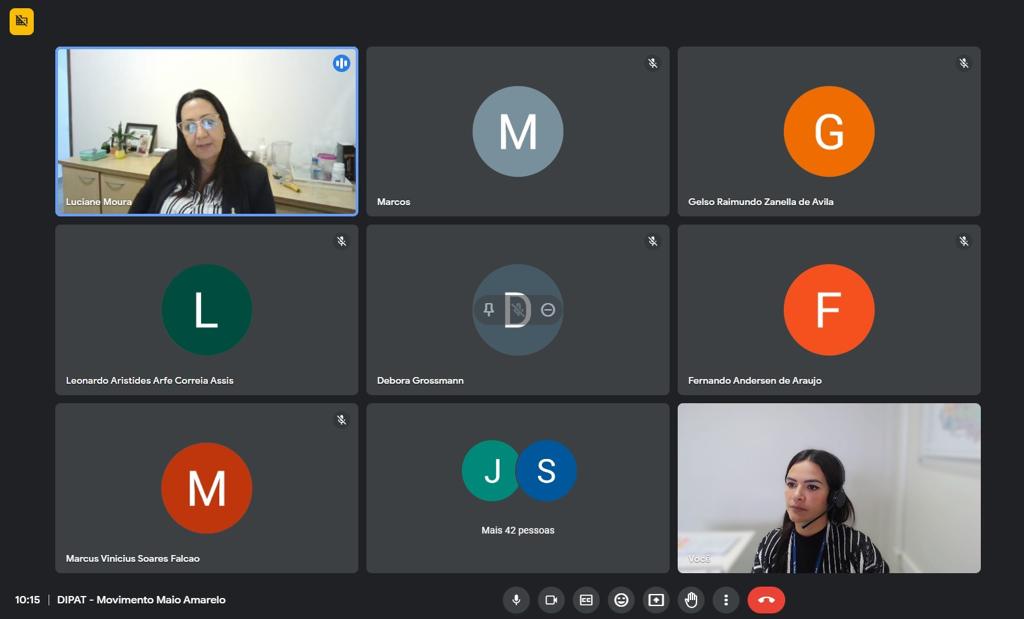Screen dimensions: 1024x619
Task: Click Gelso Raimundo's orange G avatar
Action: (x=829, y=131)
